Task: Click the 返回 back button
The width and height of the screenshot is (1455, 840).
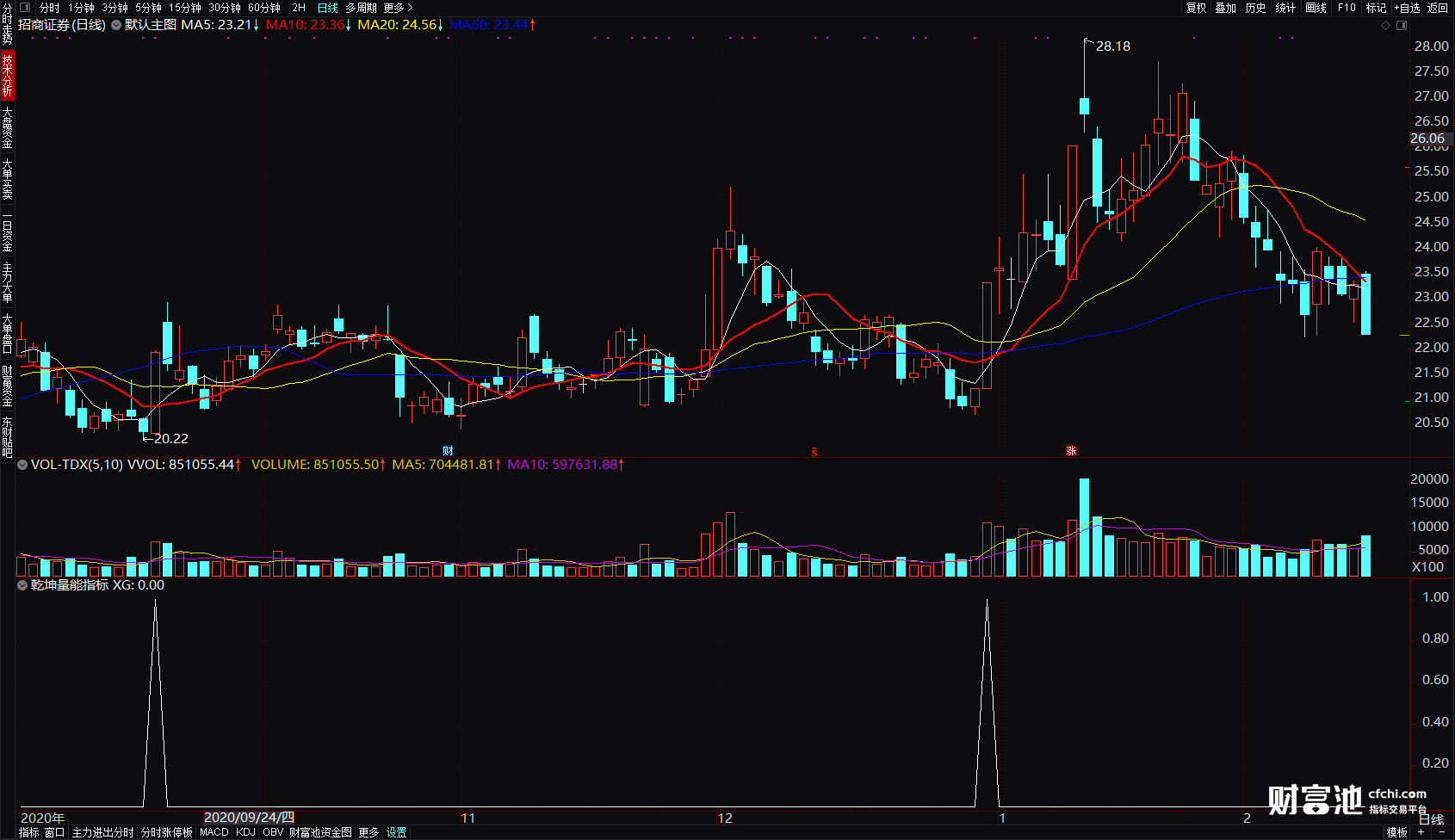Action: (1438, 8)
